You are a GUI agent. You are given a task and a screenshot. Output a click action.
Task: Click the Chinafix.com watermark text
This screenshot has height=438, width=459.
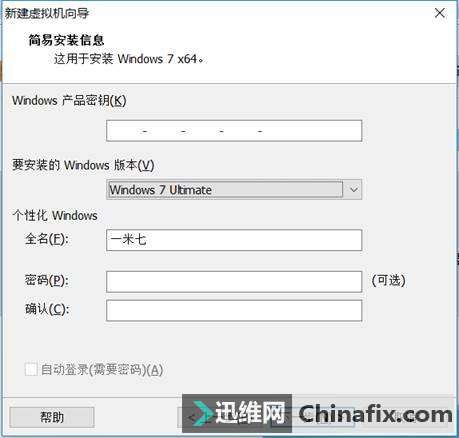375,414
